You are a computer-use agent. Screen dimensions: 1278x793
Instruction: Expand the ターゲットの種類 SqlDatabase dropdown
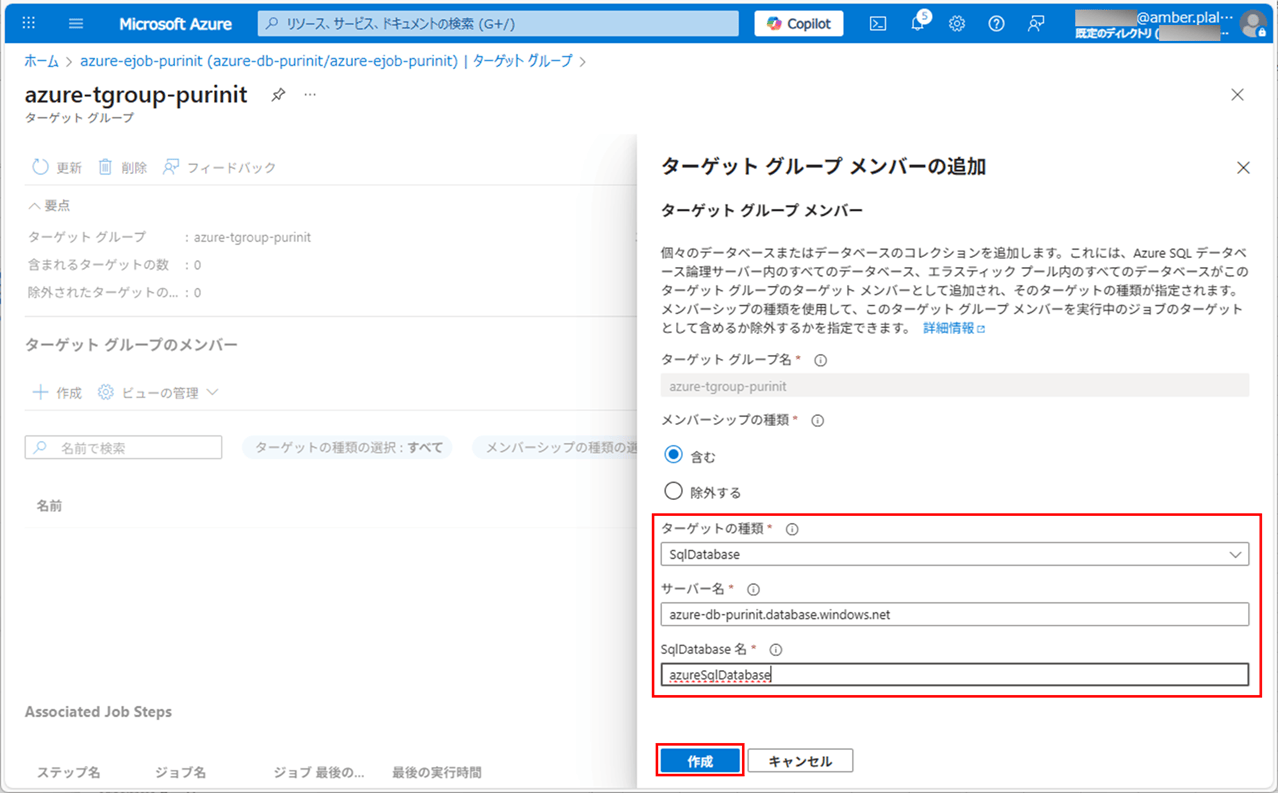click(x=954, y=554)
